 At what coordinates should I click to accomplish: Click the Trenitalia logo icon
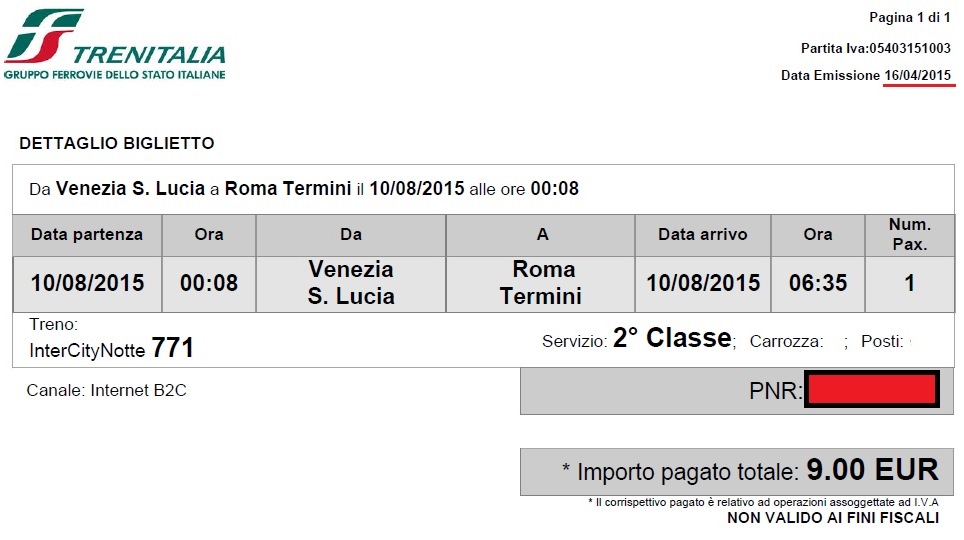point(43,36)
